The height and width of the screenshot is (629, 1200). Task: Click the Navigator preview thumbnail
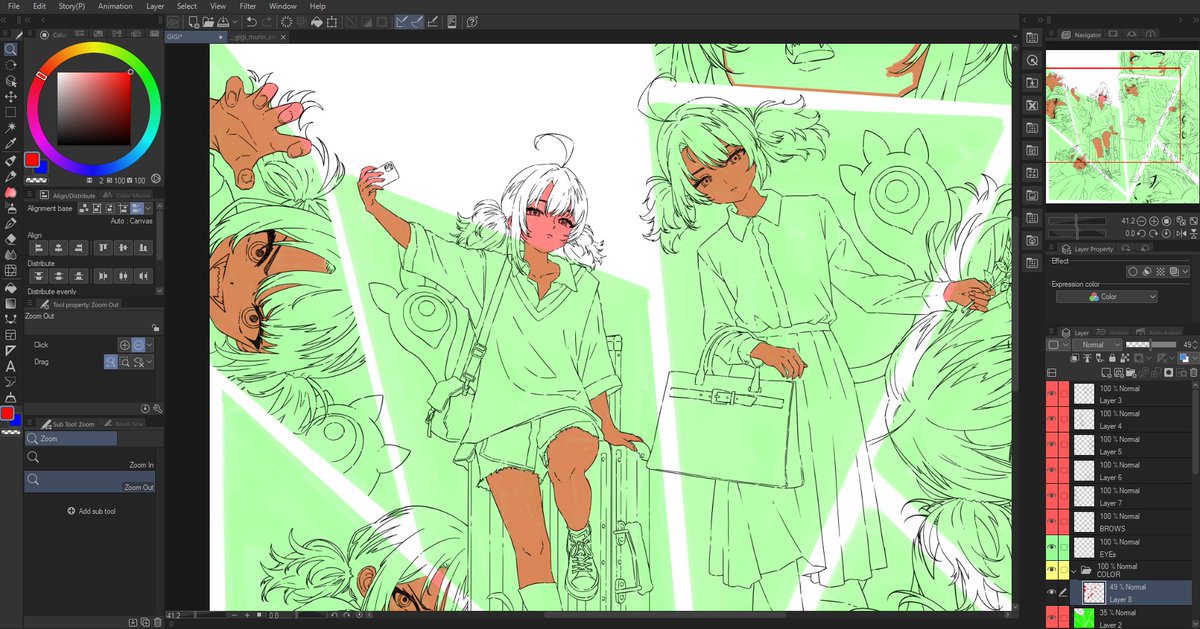[1121, 127]
